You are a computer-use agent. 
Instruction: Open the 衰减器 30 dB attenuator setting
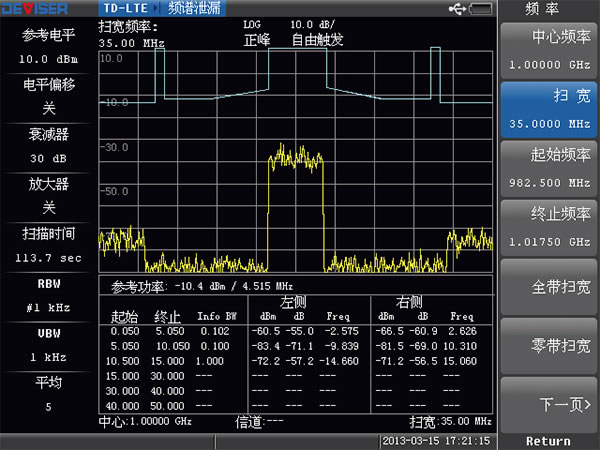(47, 145)
